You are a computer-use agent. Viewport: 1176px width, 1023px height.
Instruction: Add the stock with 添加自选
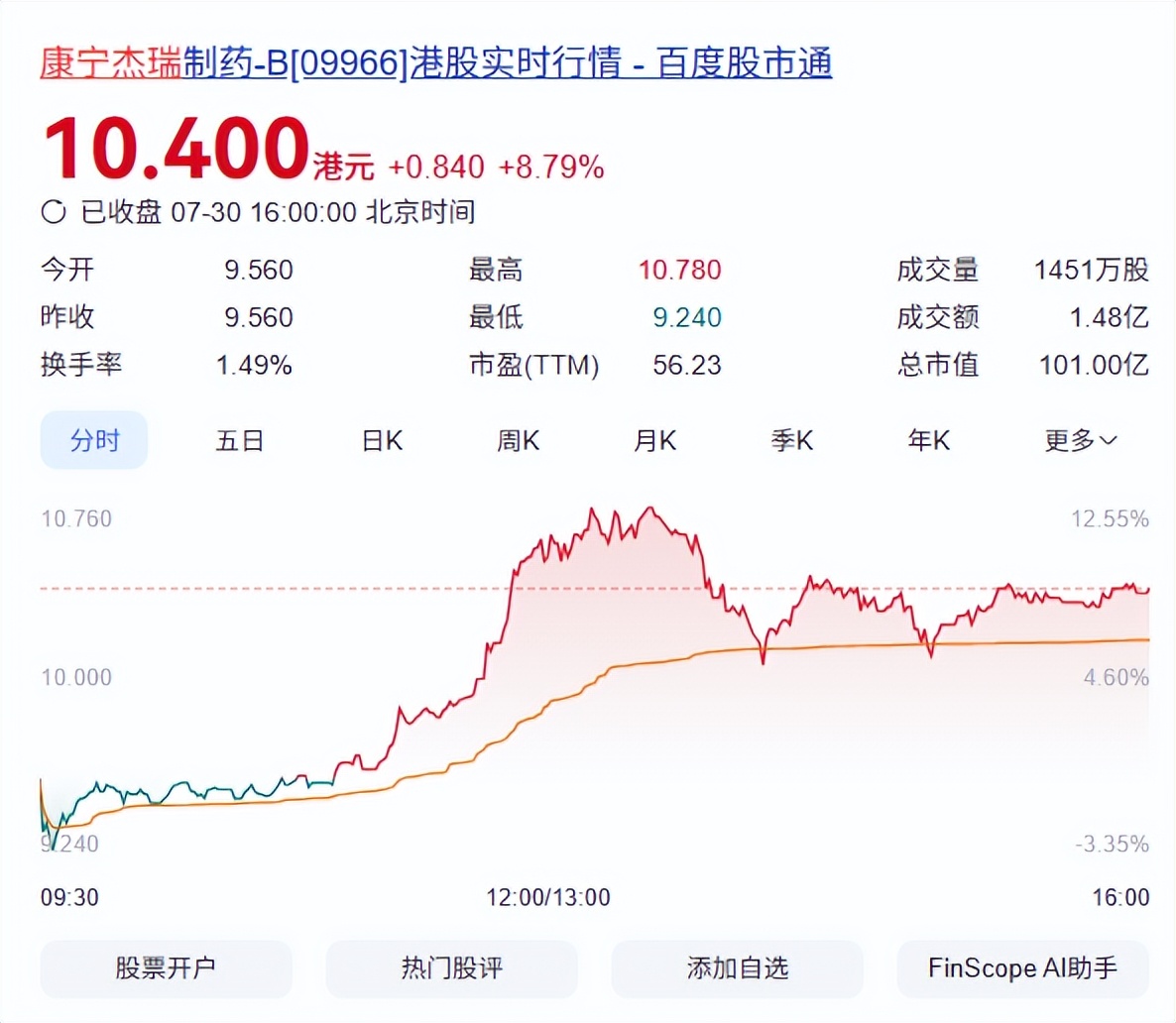(x=737, y=968)
